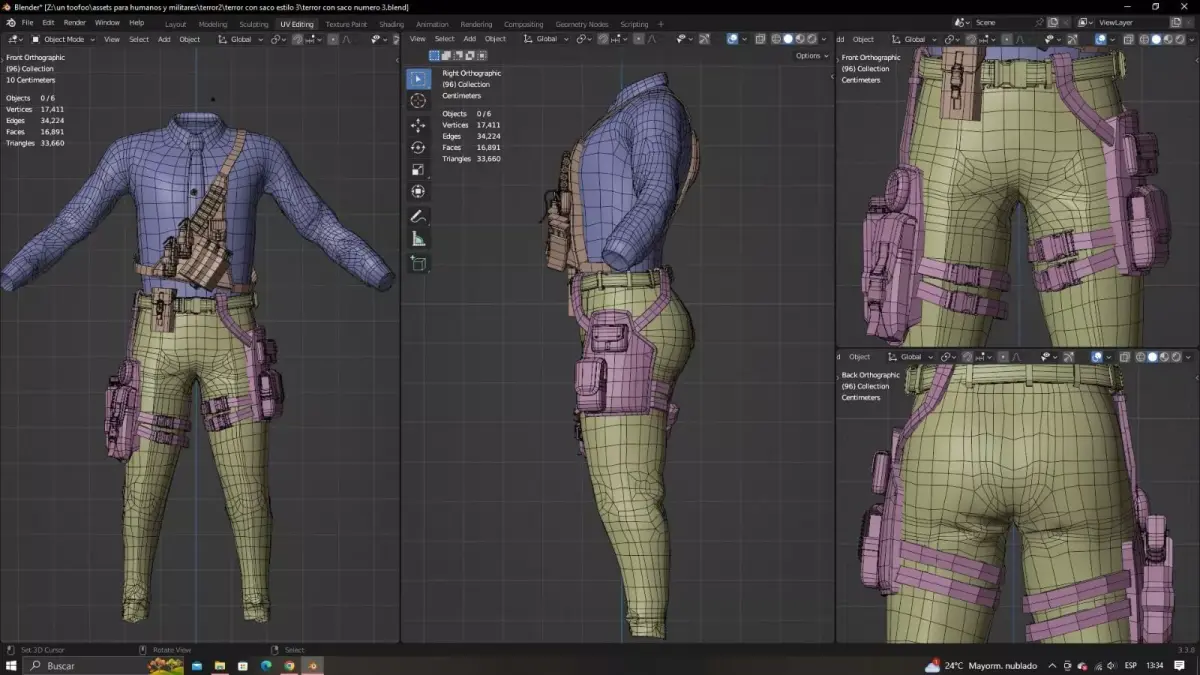
Task: Select the Rotate tool in toolbar
Action: click(418, 148)
